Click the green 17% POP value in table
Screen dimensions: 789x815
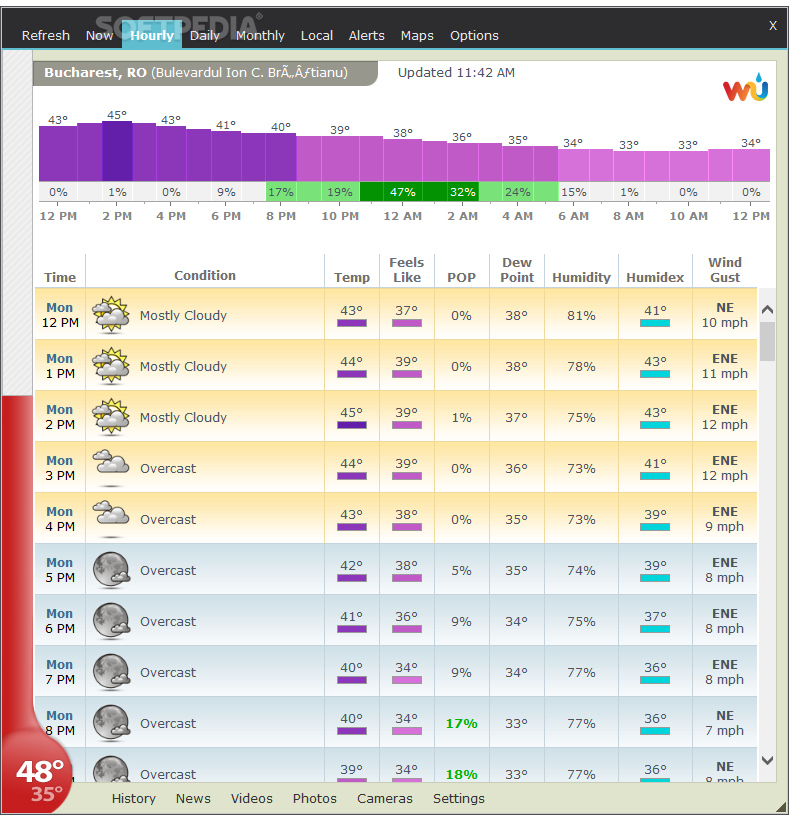point(462,724)
